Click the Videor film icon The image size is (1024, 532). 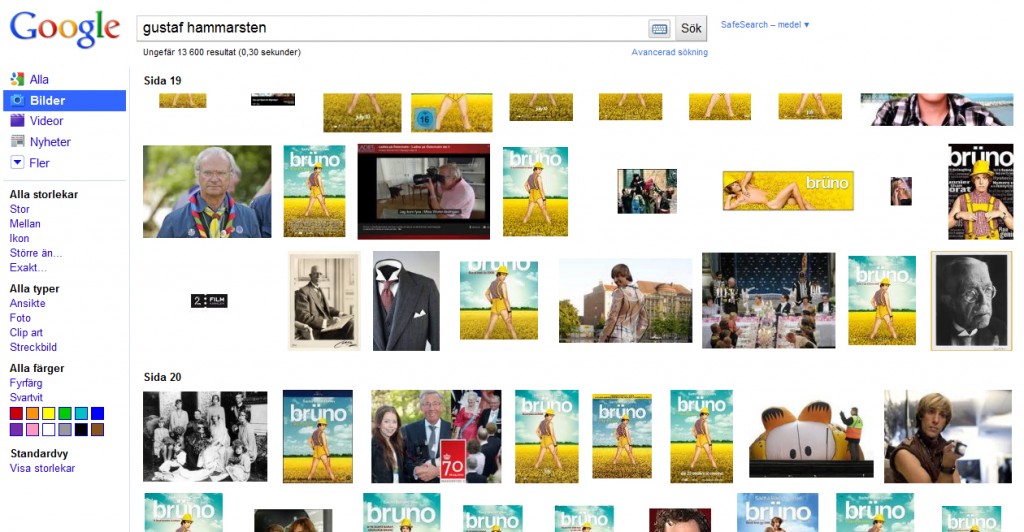[x=17, y=121]
